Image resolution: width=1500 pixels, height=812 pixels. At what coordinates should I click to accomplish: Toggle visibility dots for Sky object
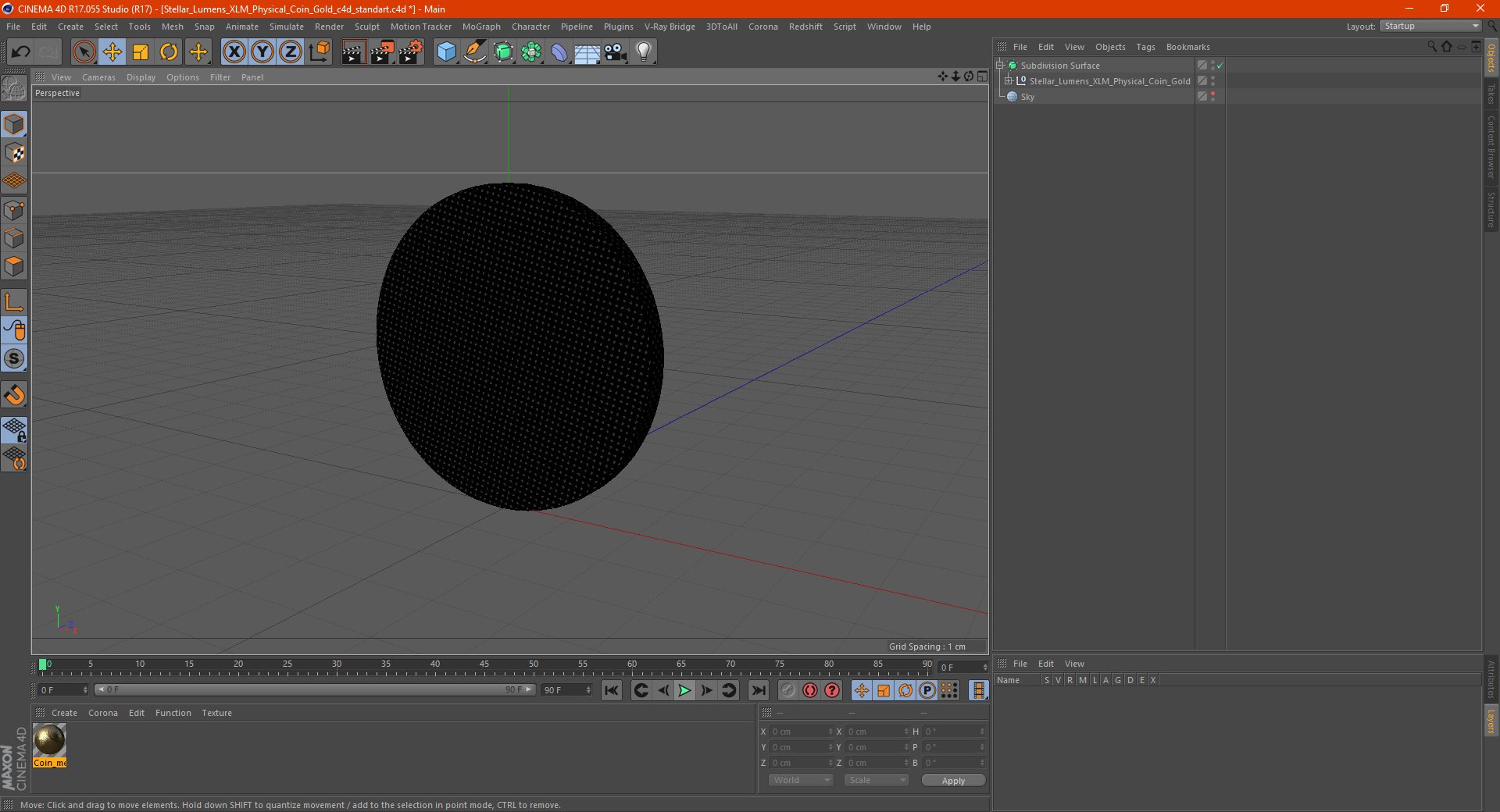click(x=1212, y=97)
